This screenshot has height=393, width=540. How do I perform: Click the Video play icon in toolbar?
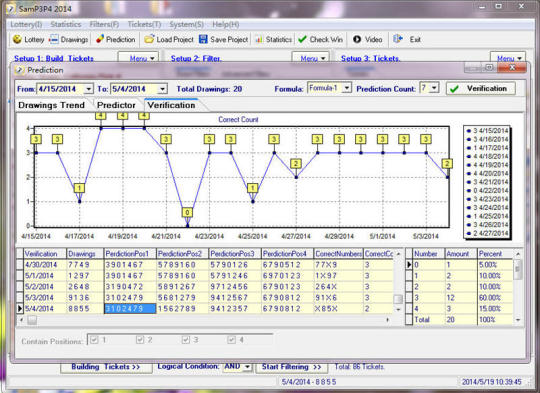[x=357, y=39]
